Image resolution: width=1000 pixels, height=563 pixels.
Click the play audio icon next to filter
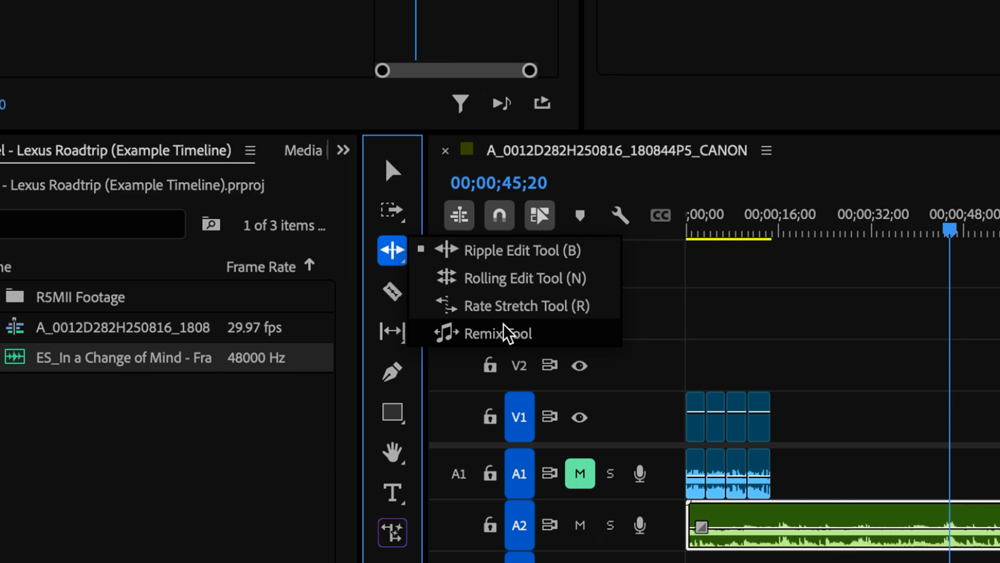pos(502,103)
